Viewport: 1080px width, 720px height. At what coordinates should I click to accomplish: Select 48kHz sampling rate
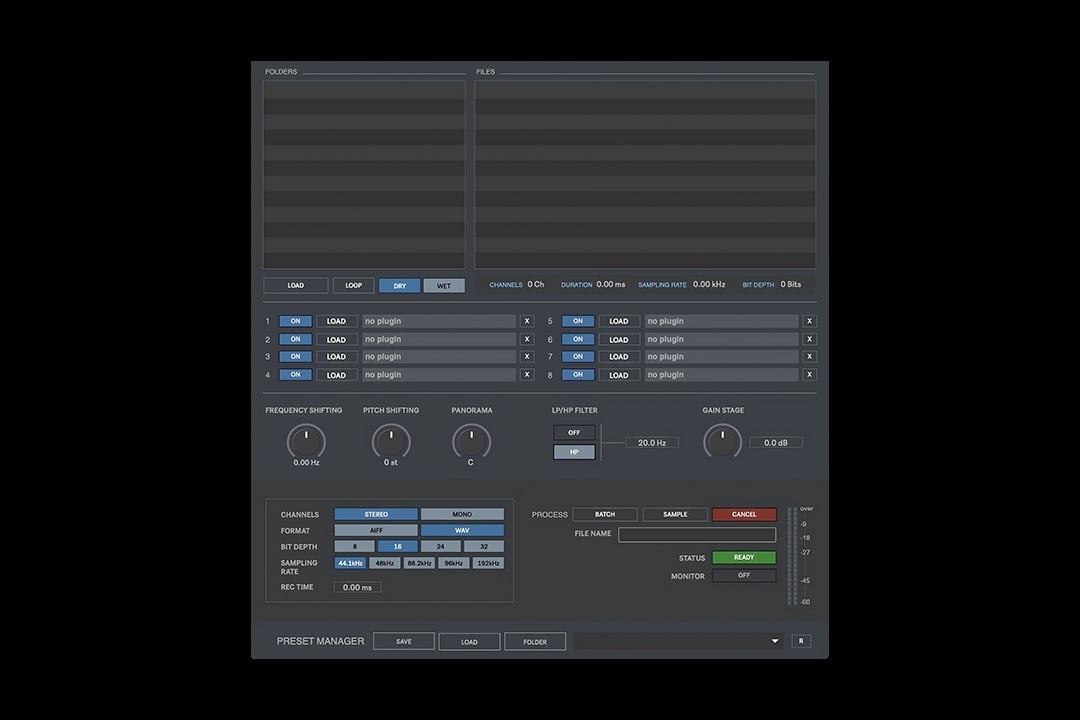pyautogui.click(x=384, y=563)
